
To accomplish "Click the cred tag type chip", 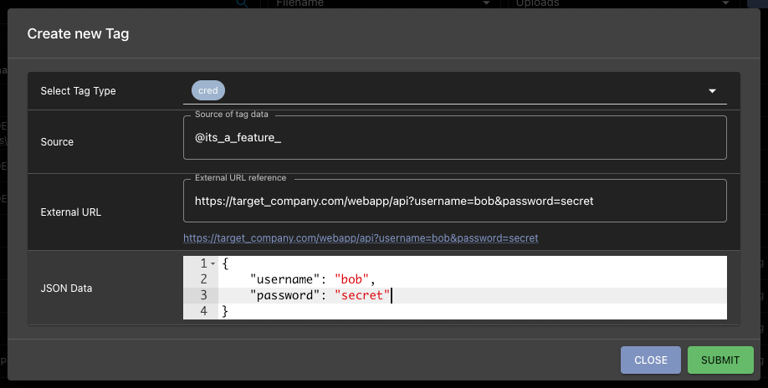I will 208,91.
